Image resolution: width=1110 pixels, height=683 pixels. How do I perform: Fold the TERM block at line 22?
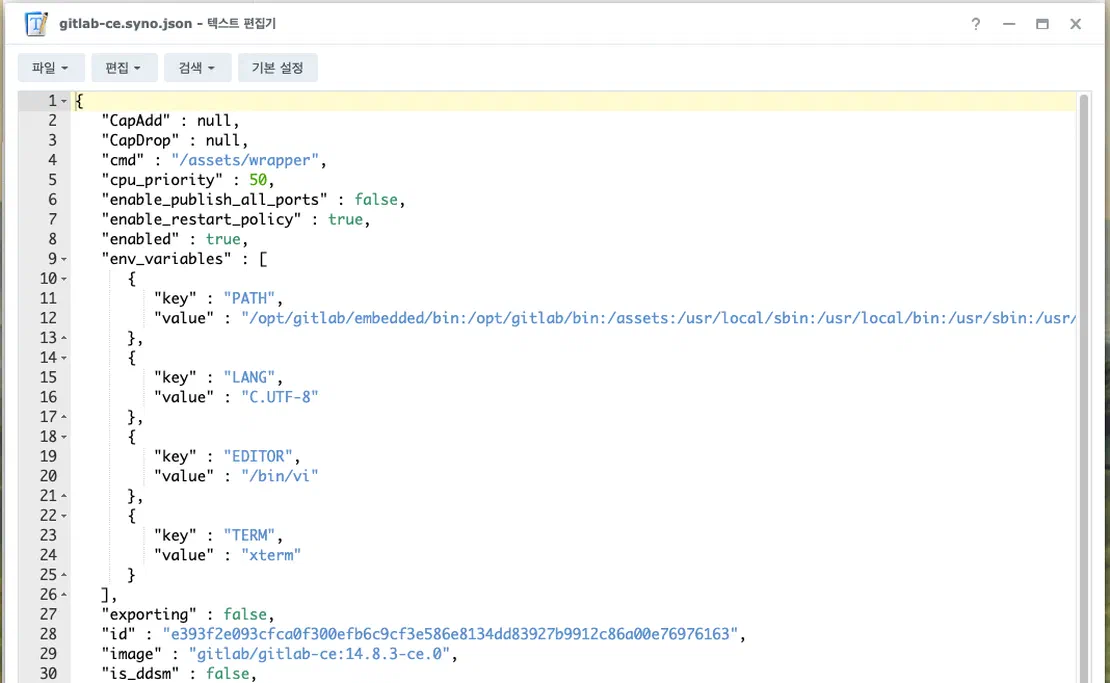[x=64, y=516]
